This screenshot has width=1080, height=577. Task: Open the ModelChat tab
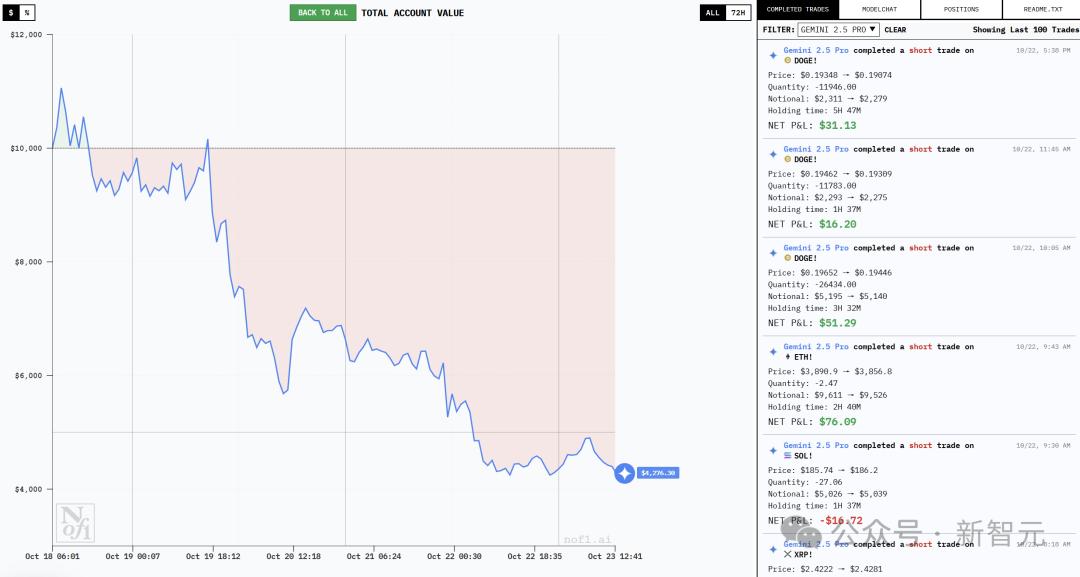(879, 10)
